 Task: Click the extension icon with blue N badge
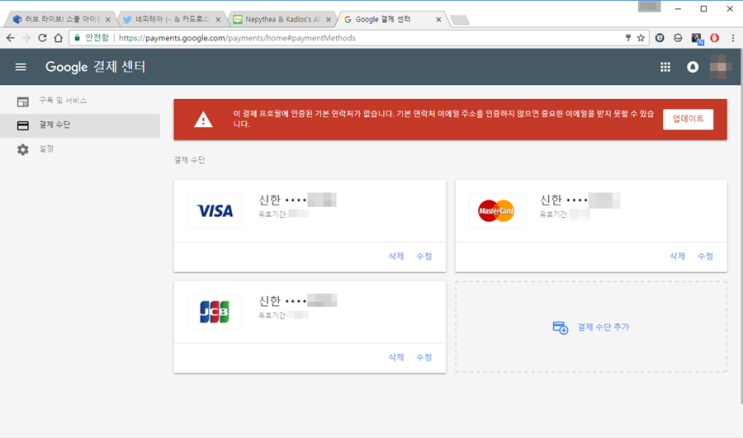[x=697, y=38]
